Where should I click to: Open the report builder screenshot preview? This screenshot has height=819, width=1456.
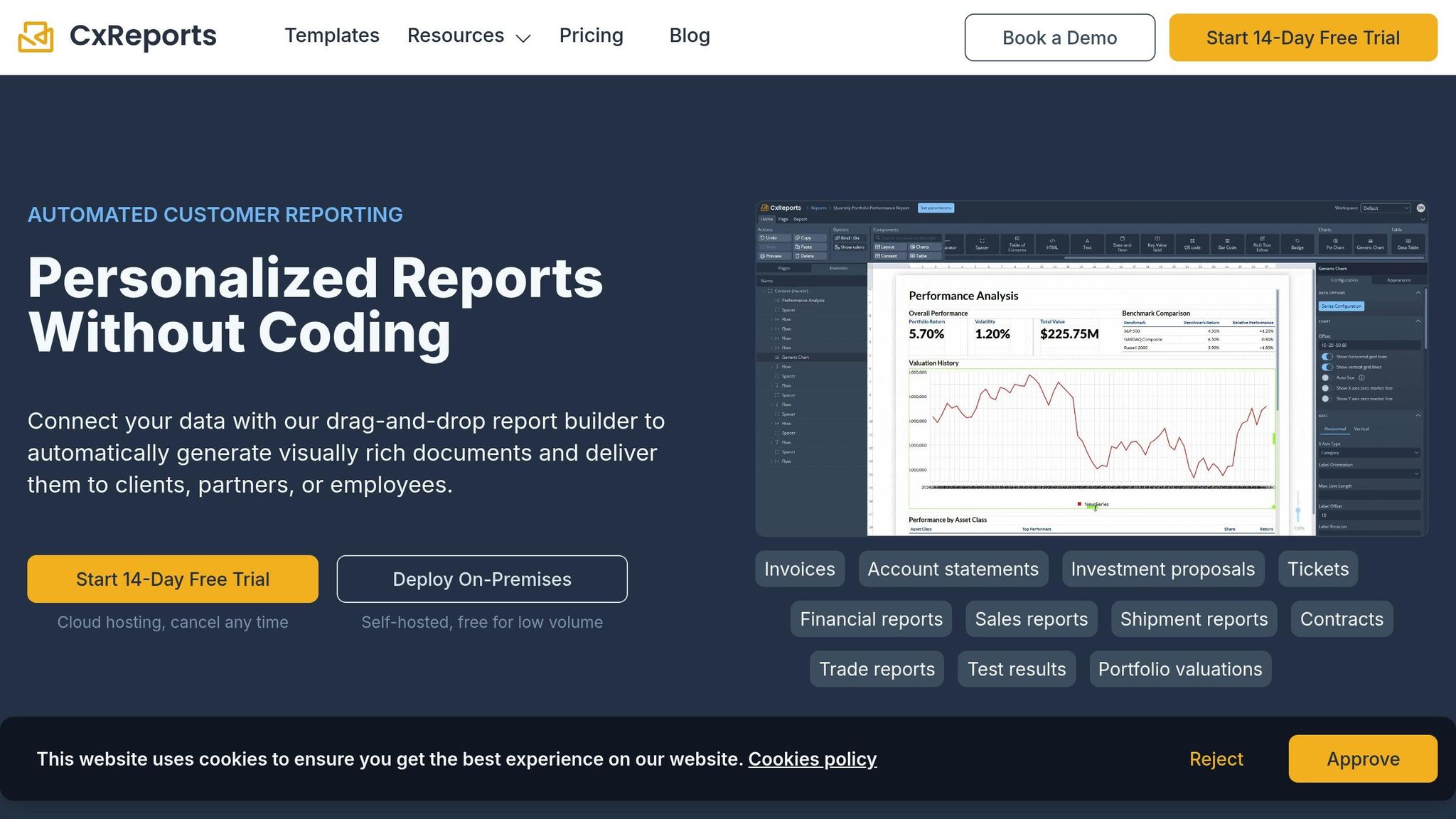[1091, 368]
